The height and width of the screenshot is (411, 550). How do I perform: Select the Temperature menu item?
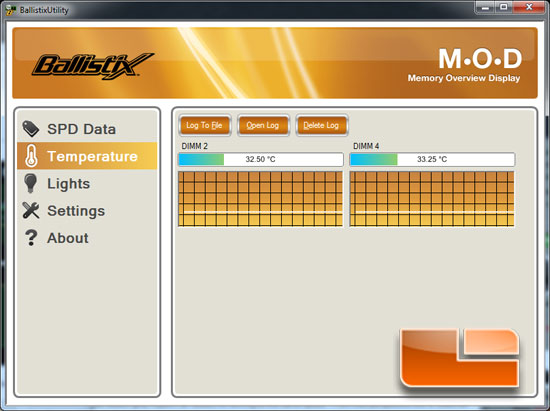(x=87, y=156)
